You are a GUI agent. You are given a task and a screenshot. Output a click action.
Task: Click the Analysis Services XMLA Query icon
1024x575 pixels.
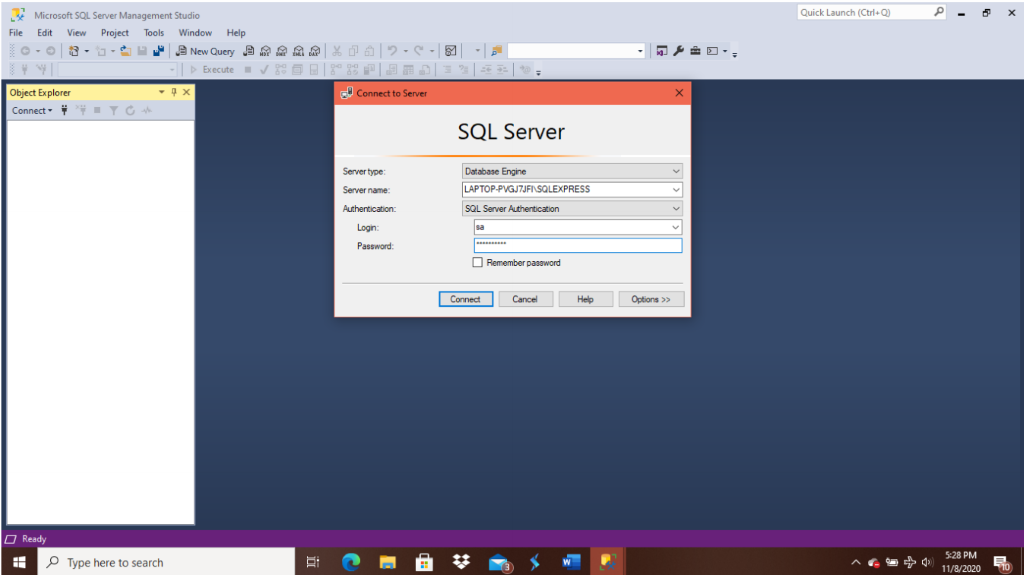click(x=298, y=51)
